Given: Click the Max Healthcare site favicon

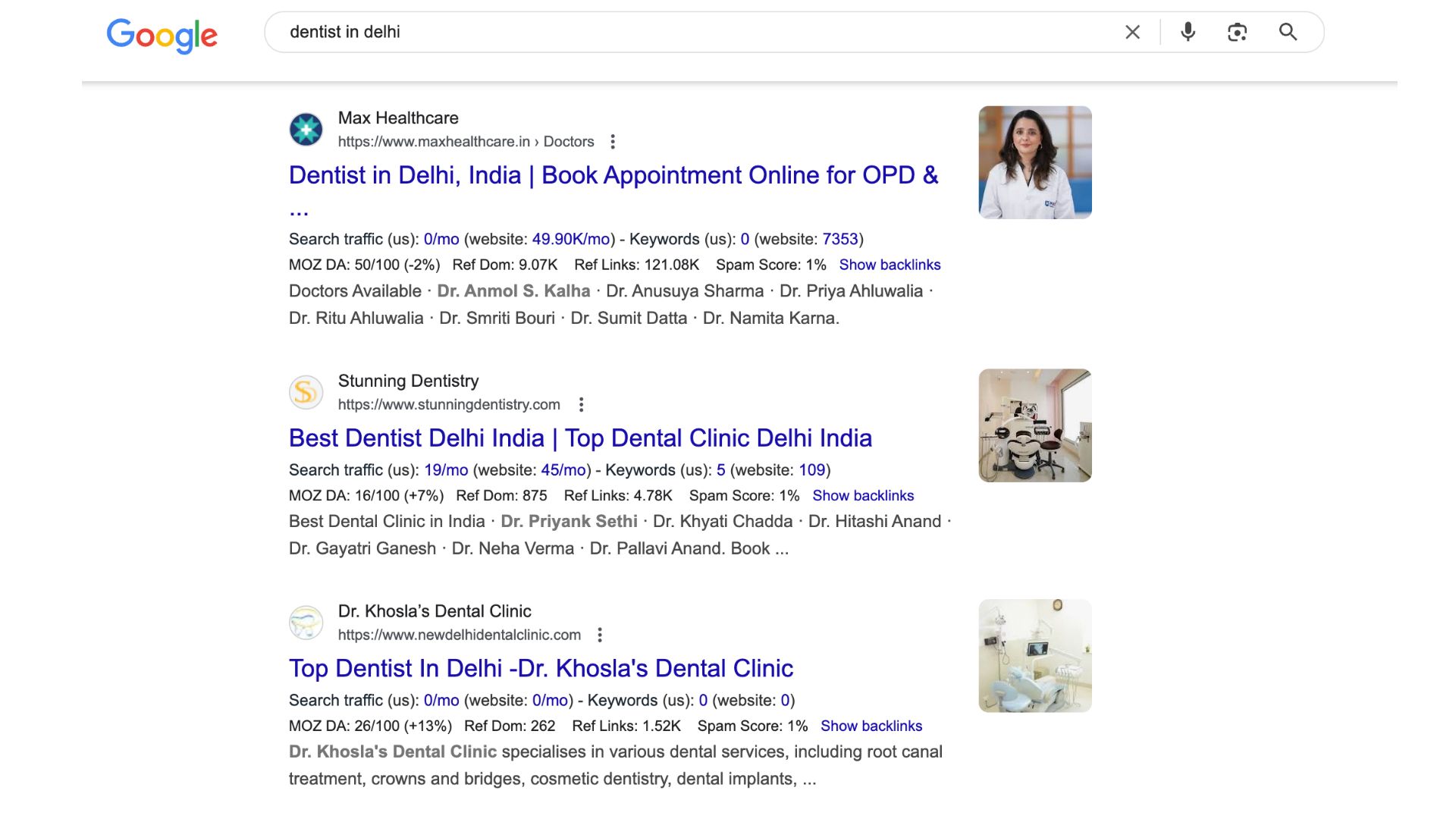Looking at the screenshot, I should [306, 130].
